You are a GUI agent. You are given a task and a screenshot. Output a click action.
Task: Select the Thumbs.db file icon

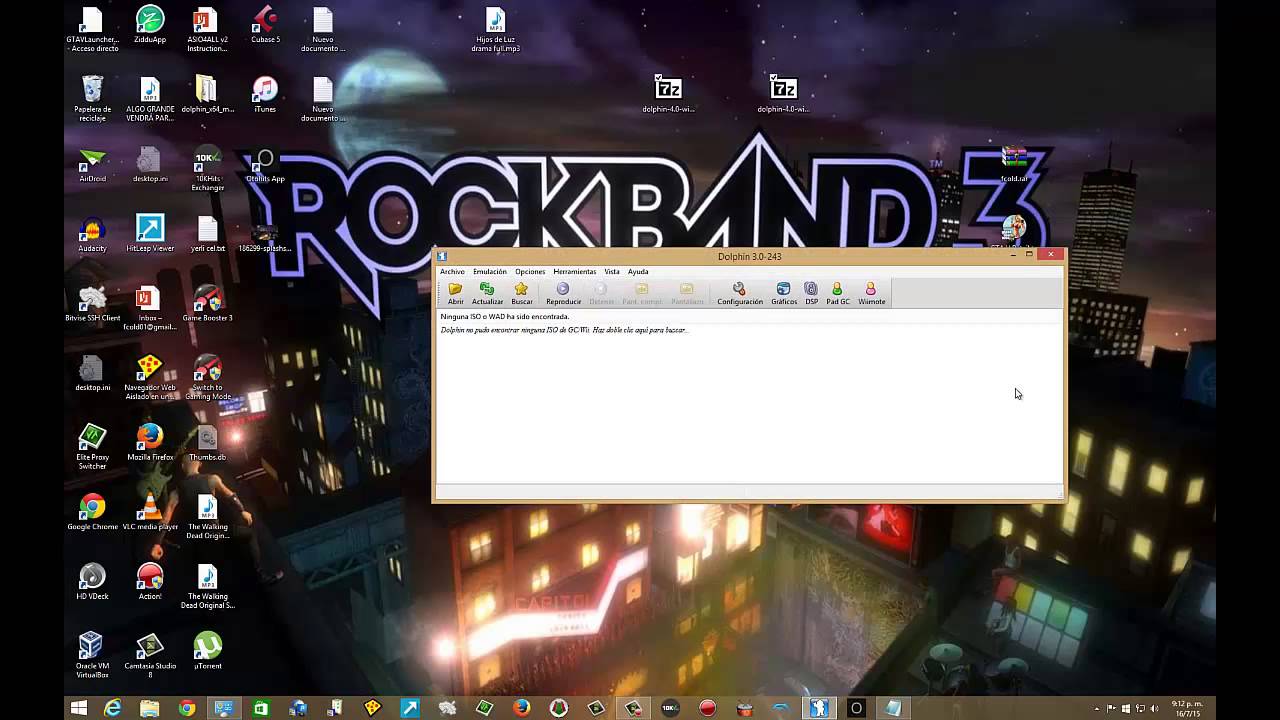pyautogui.click(x=207, y=443)
